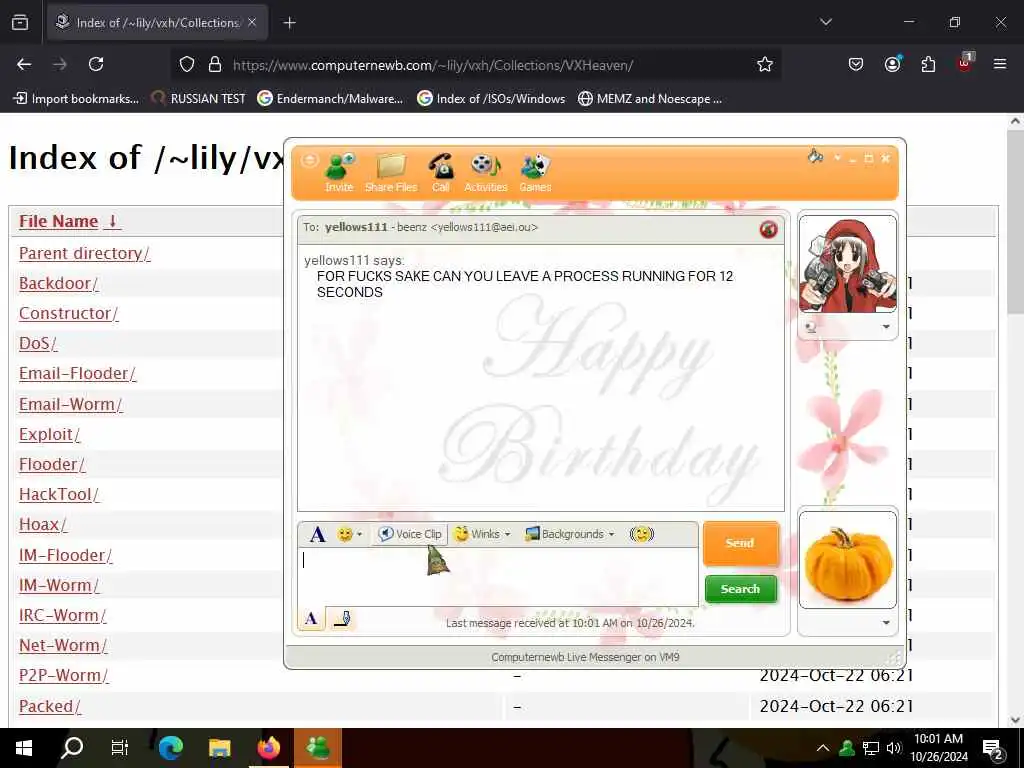Open the RUSSIAN TEST bookmark
Viewport: 1024px width, 768px height.
(x=199, y=99)
